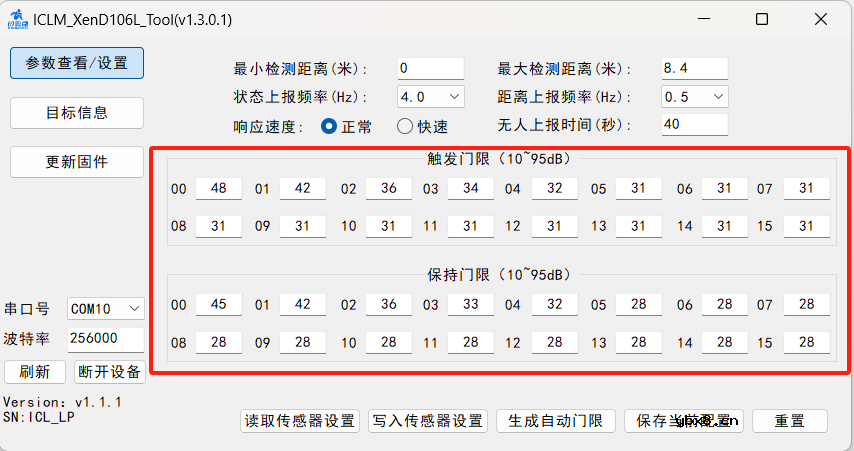854x451 pixels.
Task: Click the Version: v1.1.1 text
Action: coord(62,403)
